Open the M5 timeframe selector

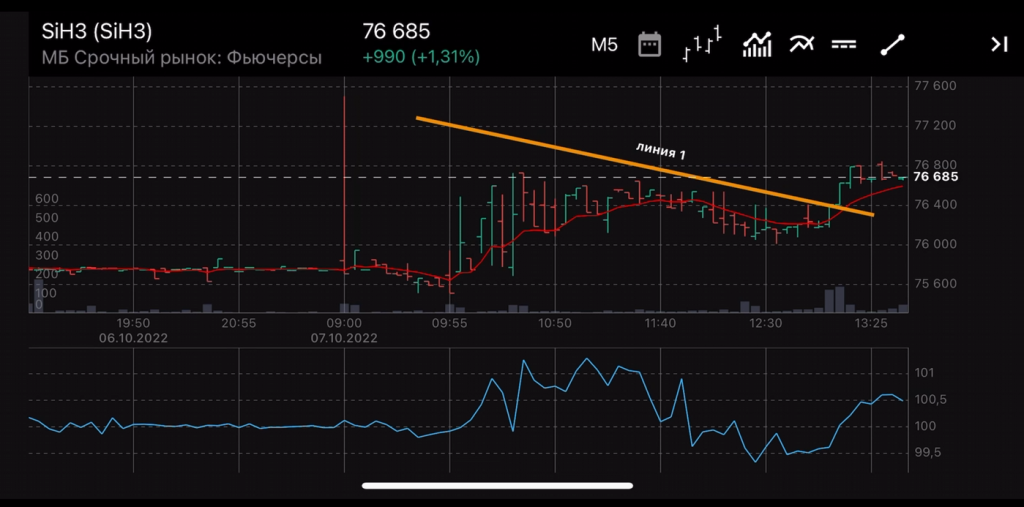click(604, 44)
